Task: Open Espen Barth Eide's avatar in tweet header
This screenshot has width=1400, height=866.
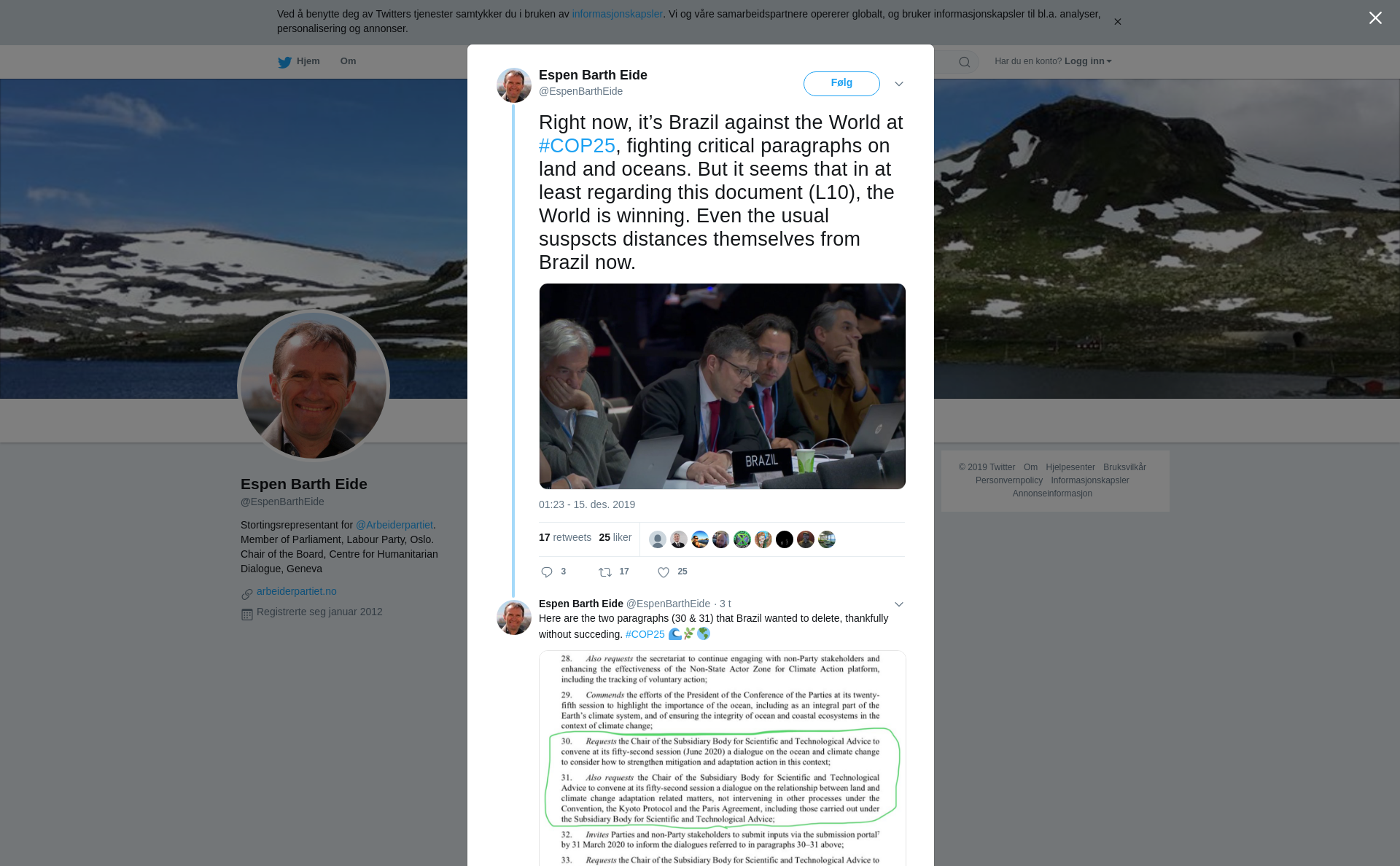Action: tap(514, 85)
